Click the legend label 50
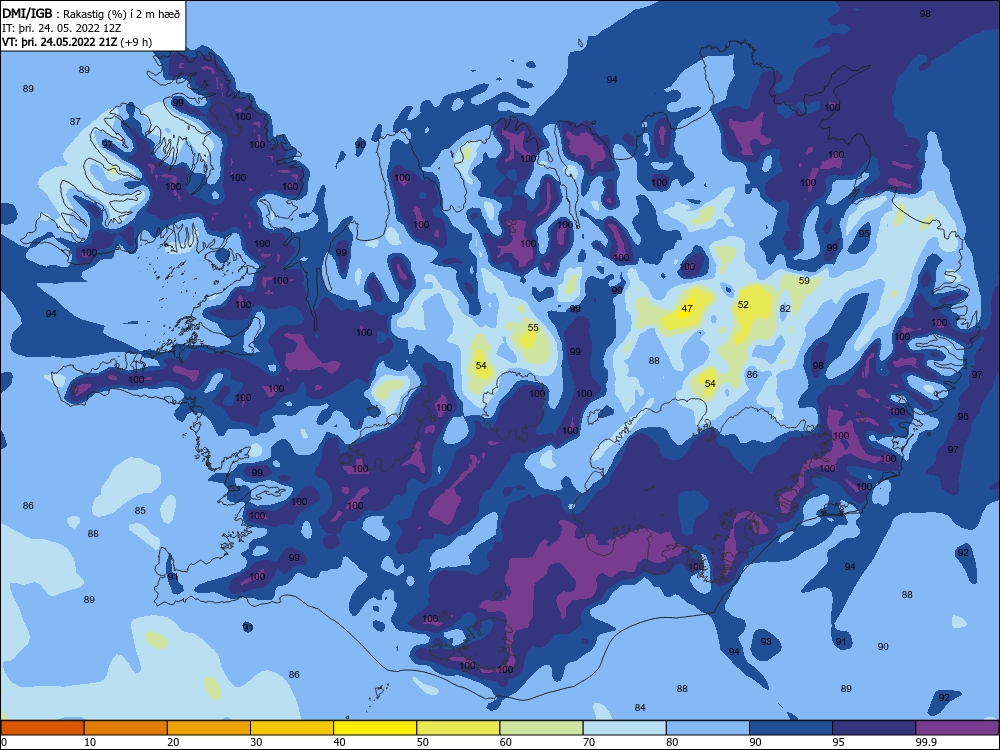The height and width of the screenshot is (750, 1000). coord(422,742)
